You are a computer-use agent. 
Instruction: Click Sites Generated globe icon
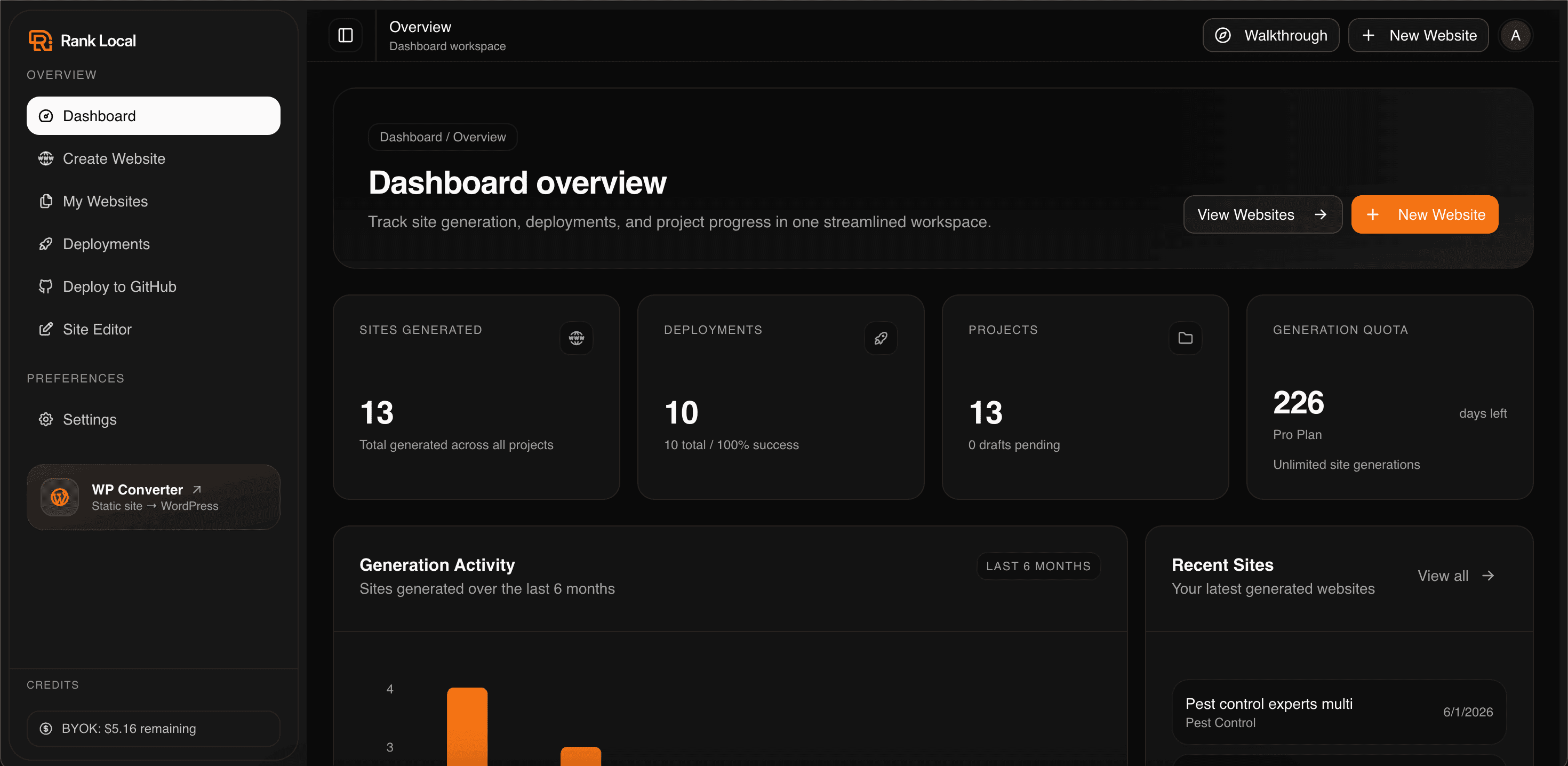click(577, 338)
